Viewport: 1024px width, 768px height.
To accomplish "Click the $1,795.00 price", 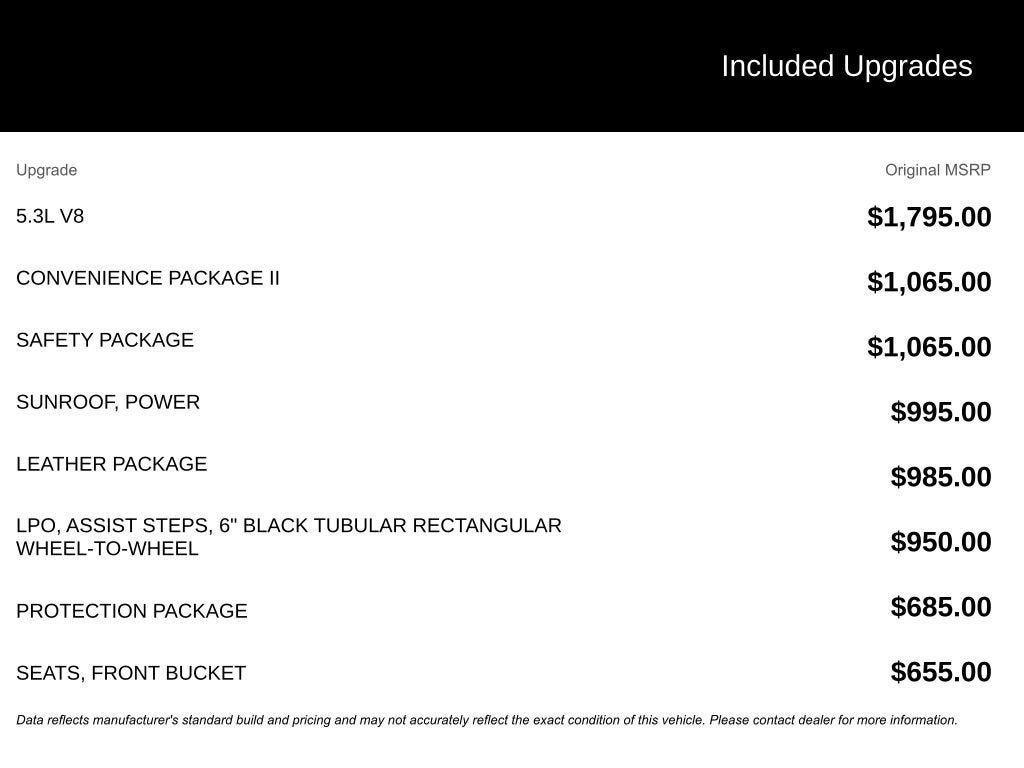I will point(929,217).
